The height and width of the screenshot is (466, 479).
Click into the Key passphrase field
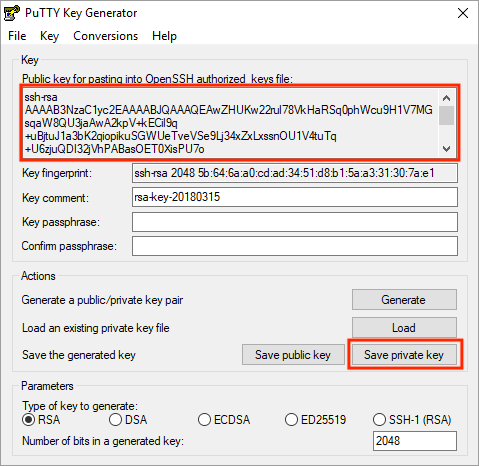coord(295,222)
